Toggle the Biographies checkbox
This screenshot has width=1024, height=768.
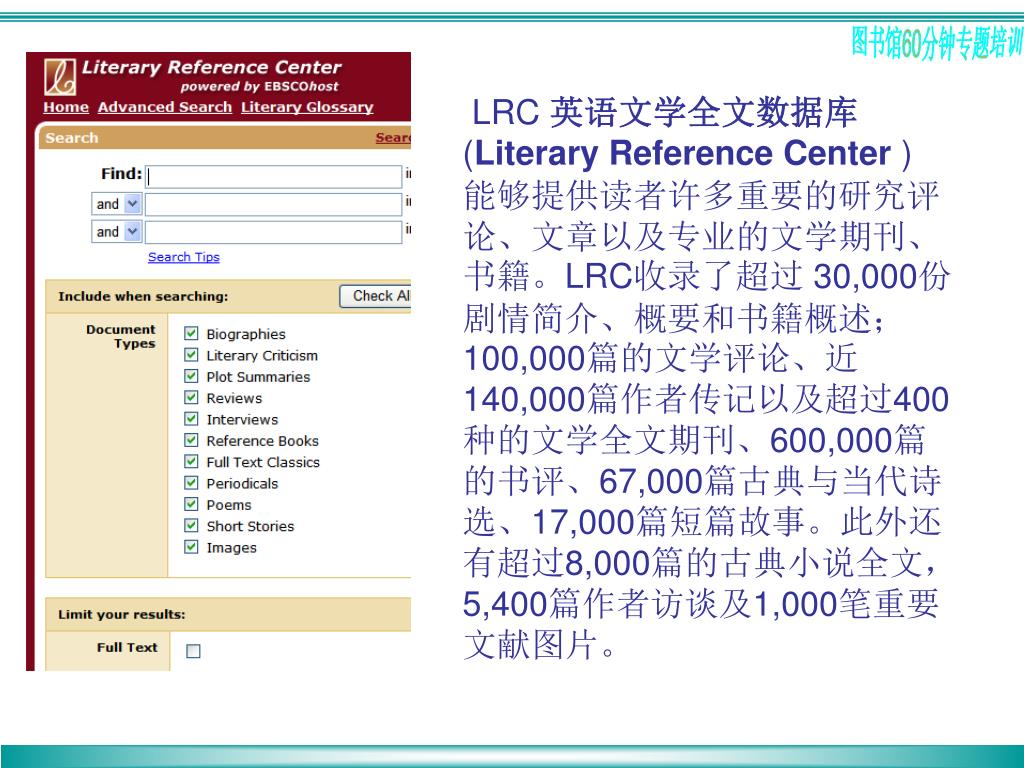191,334
